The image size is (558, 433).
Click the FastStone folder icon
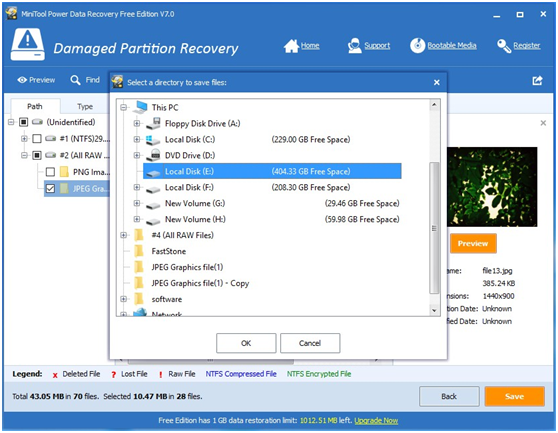click(139, 251)
